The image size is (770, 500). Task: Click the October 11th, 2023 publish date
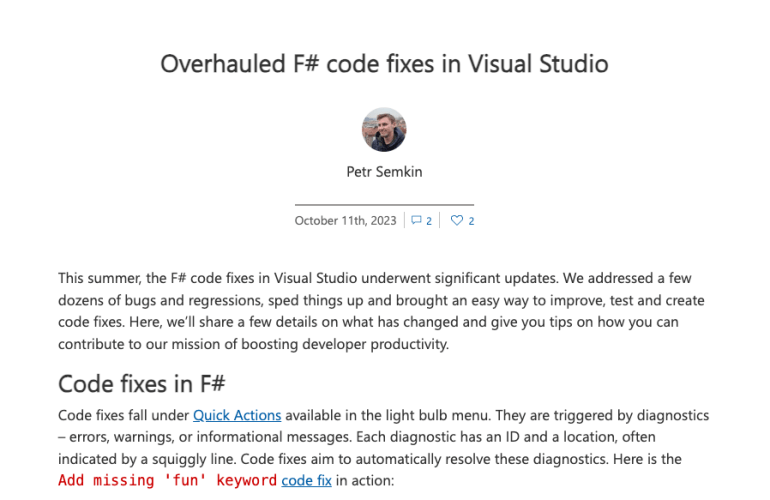point(346,221)
